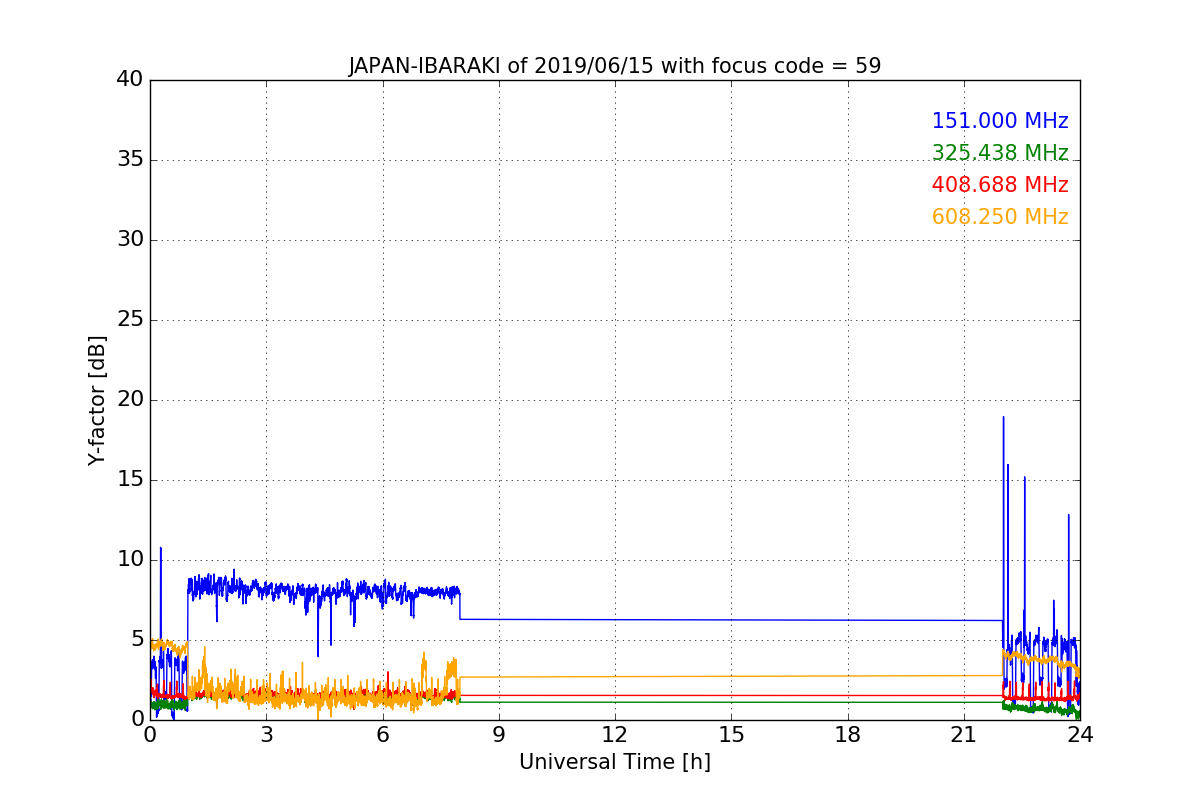
Task: Select the 151.000 MHz legend label
Action: click(1000, 121)
